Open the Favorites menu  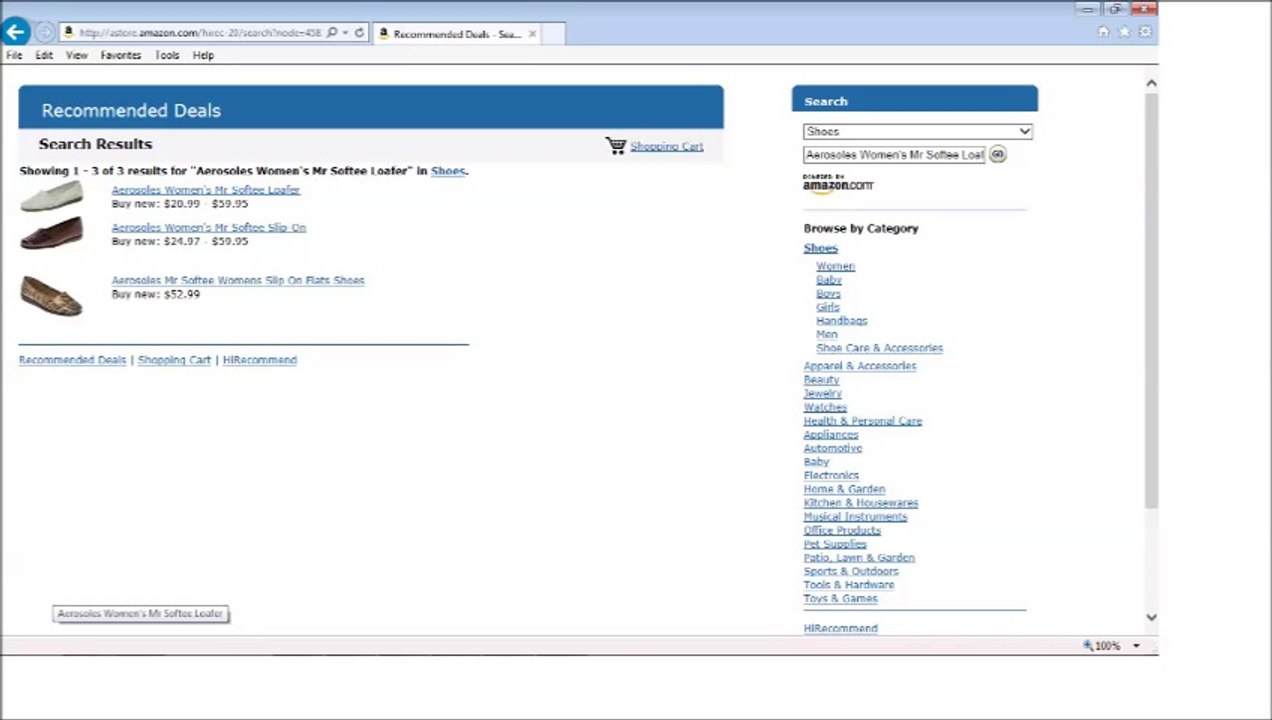tap(121, 56)
